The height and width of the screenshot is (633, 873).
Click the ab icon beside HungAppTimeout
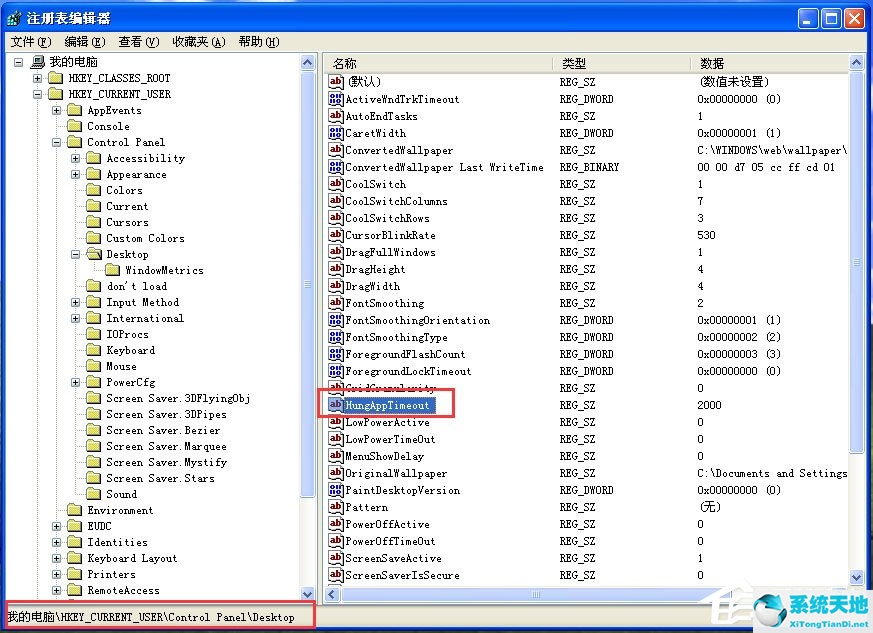tap(338, 405)
